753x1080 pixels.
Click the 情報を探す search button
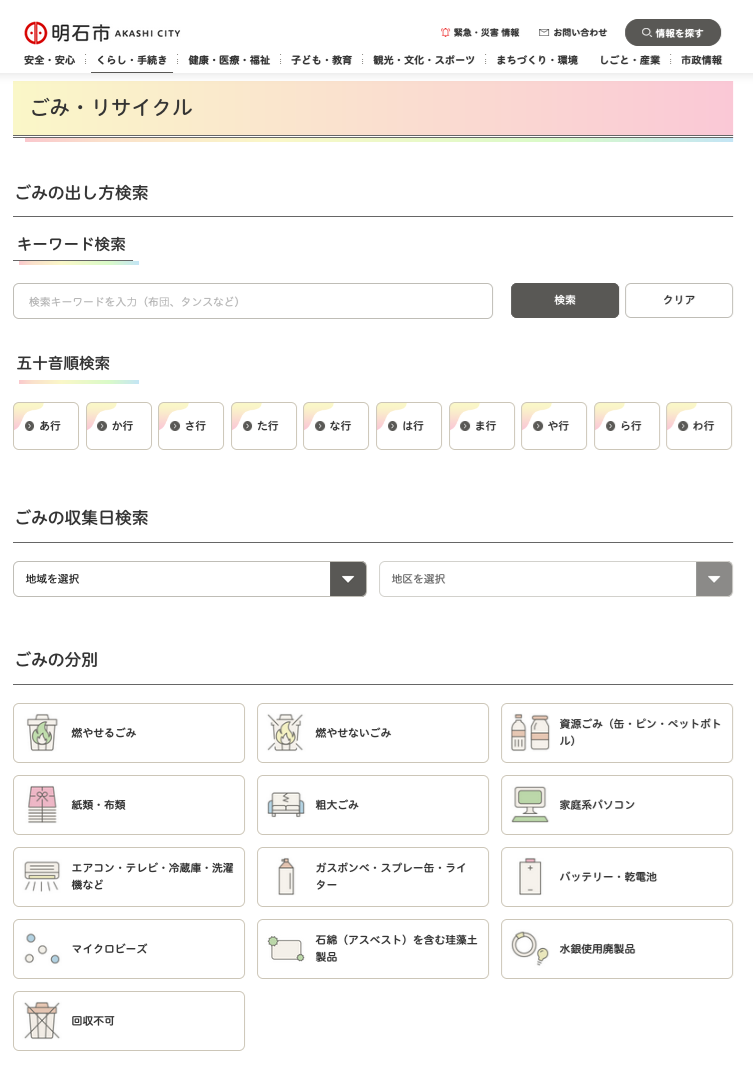pyautogui.click(x=672, y=33)
